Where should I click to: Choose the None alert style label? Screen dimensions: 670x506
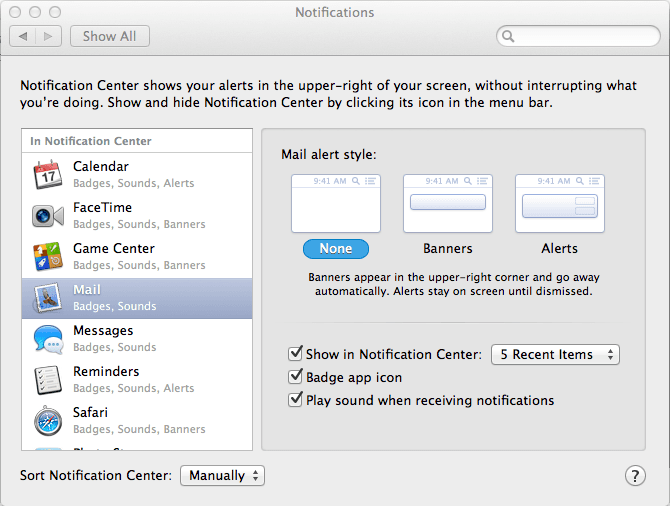point(336,249)
